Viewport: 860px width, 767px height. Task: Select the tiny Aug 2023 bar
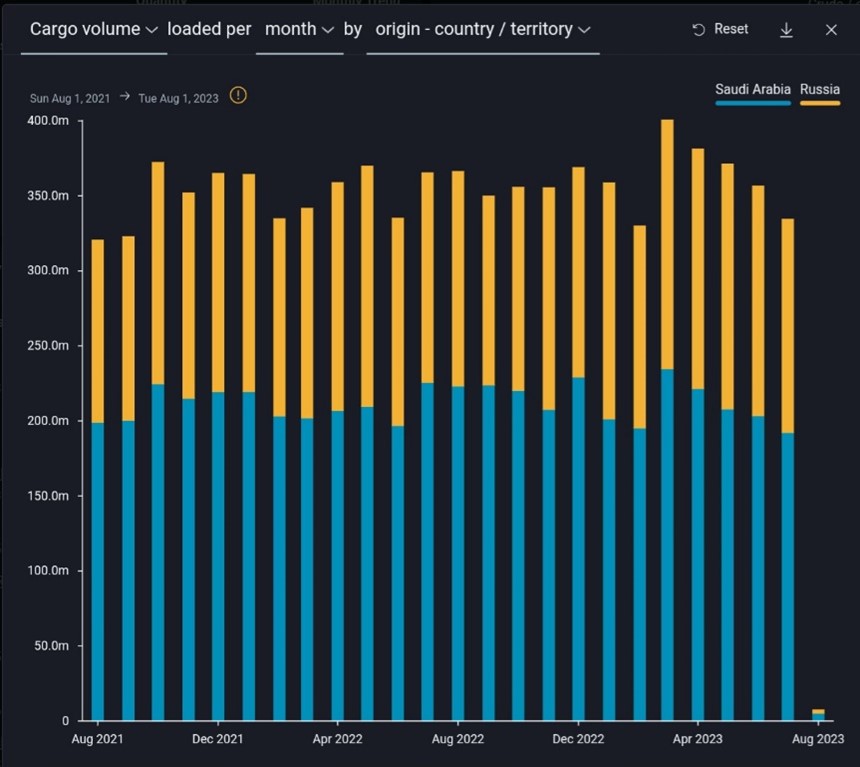pyautogui.click(x=818, y=714)
